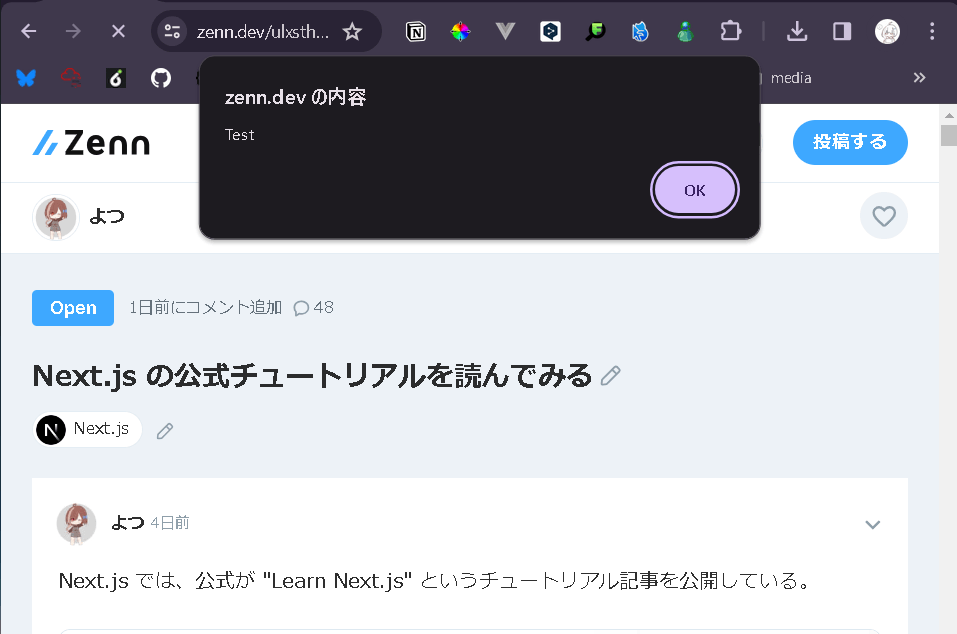Jump to the 48 comments count
957x634 pixels.
tap(314, 308)
